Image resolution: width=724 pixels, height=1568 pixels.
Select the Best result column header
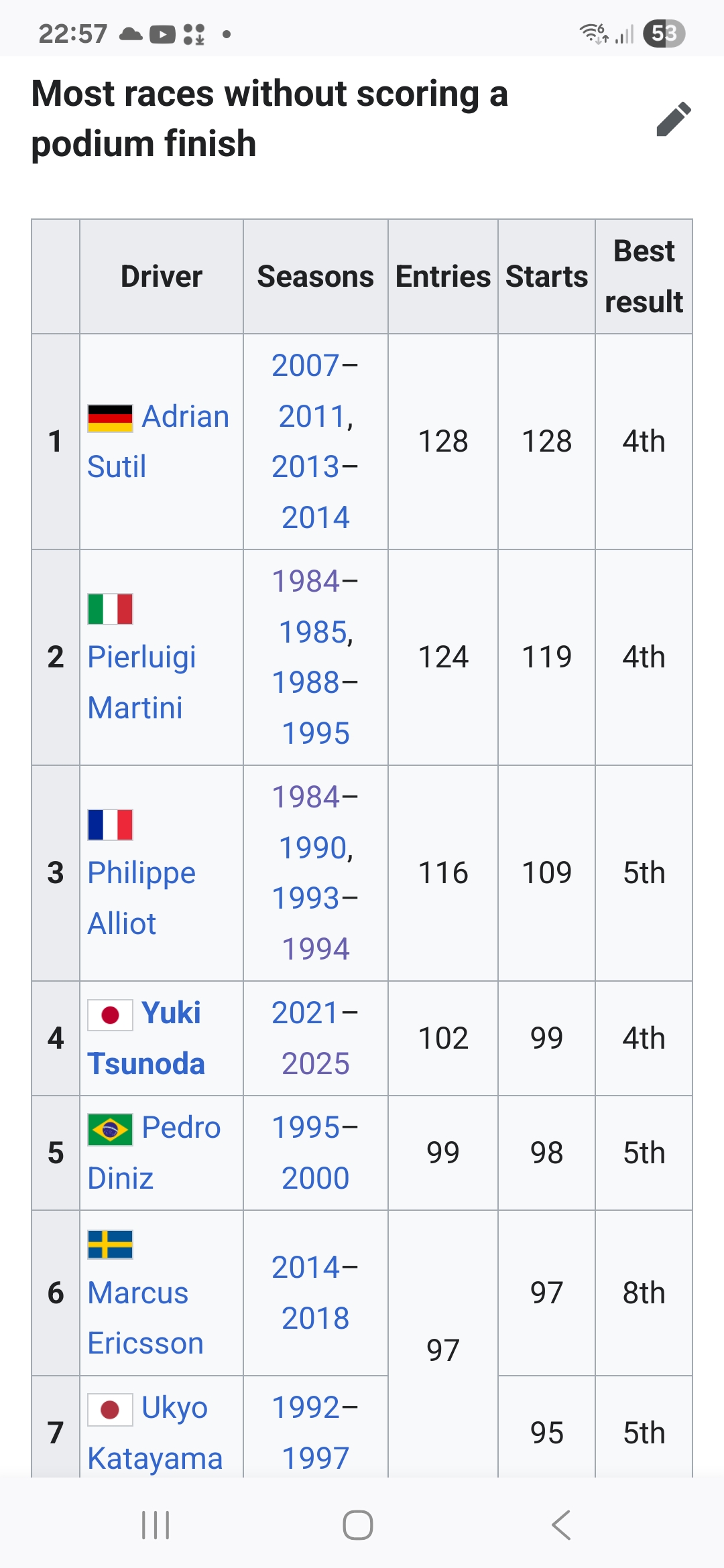[x=644, y=277]
